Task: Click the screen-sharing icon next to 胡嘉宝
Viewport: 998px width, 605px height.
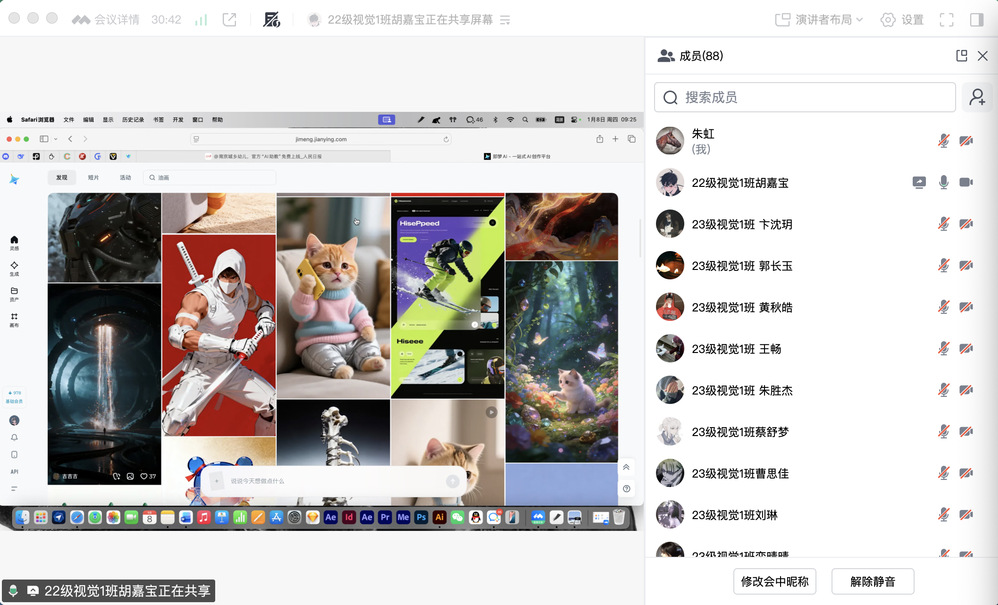Action: pyautogui.click(x=919, y=183)
